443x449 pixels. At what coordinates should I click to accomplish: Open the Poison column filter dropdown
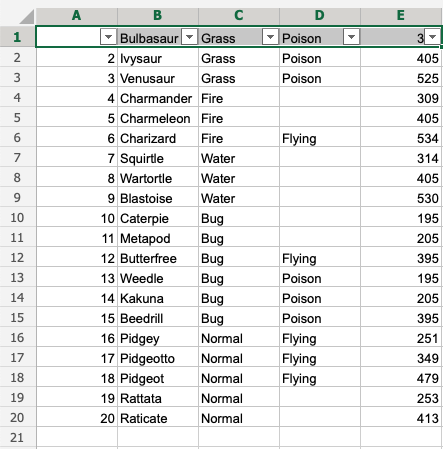[351, 37]
